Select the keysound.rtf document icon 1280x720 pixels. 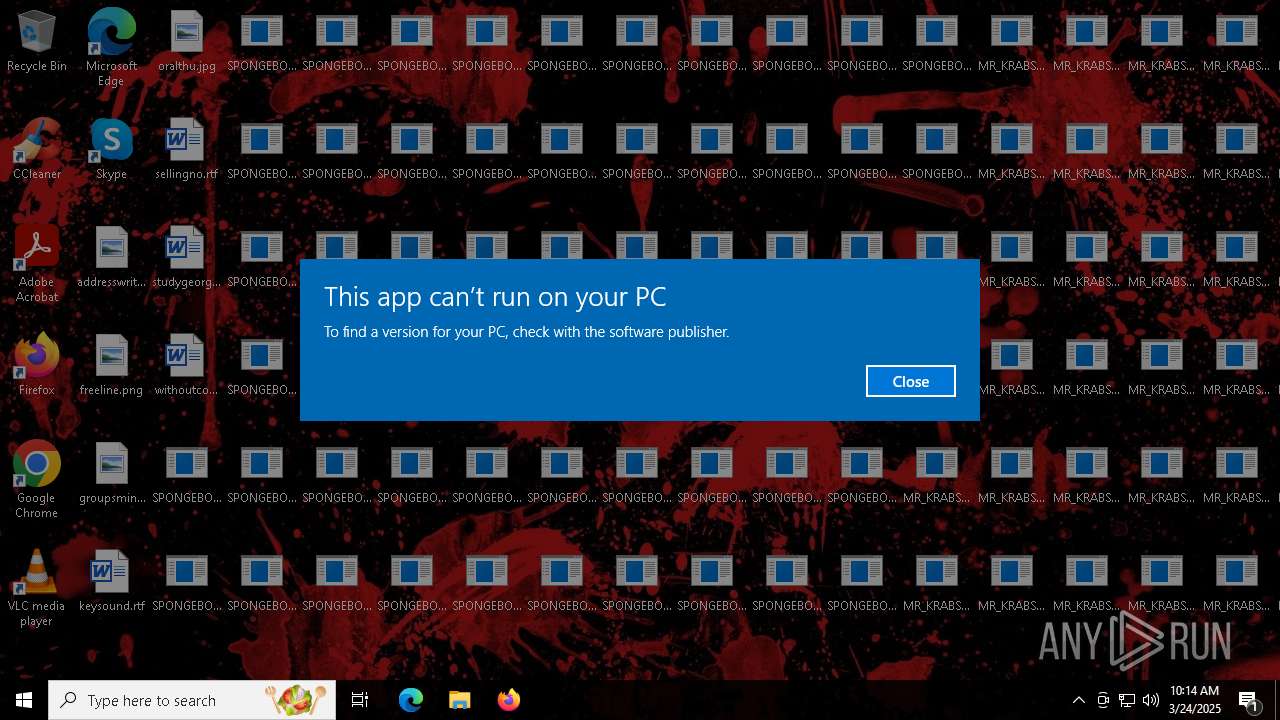pos(111,582)
